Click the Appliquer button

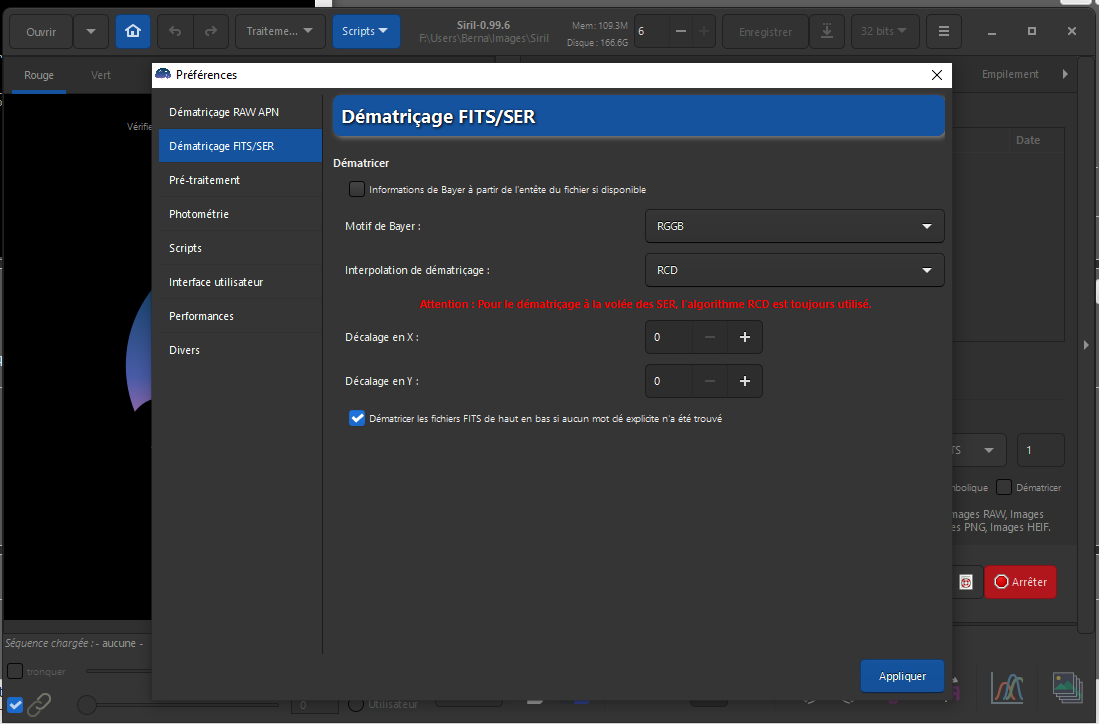[902, 676]
